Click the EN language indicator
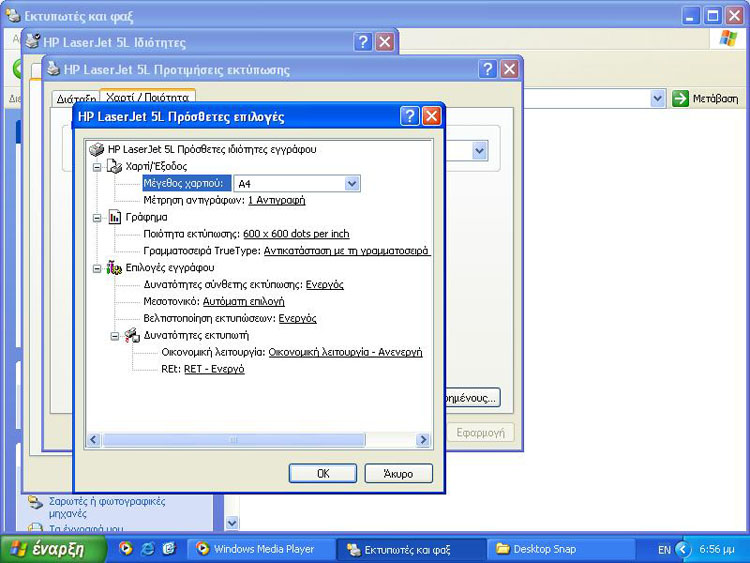Viewport: 750px width, 563px height. [x=664, y=550]
